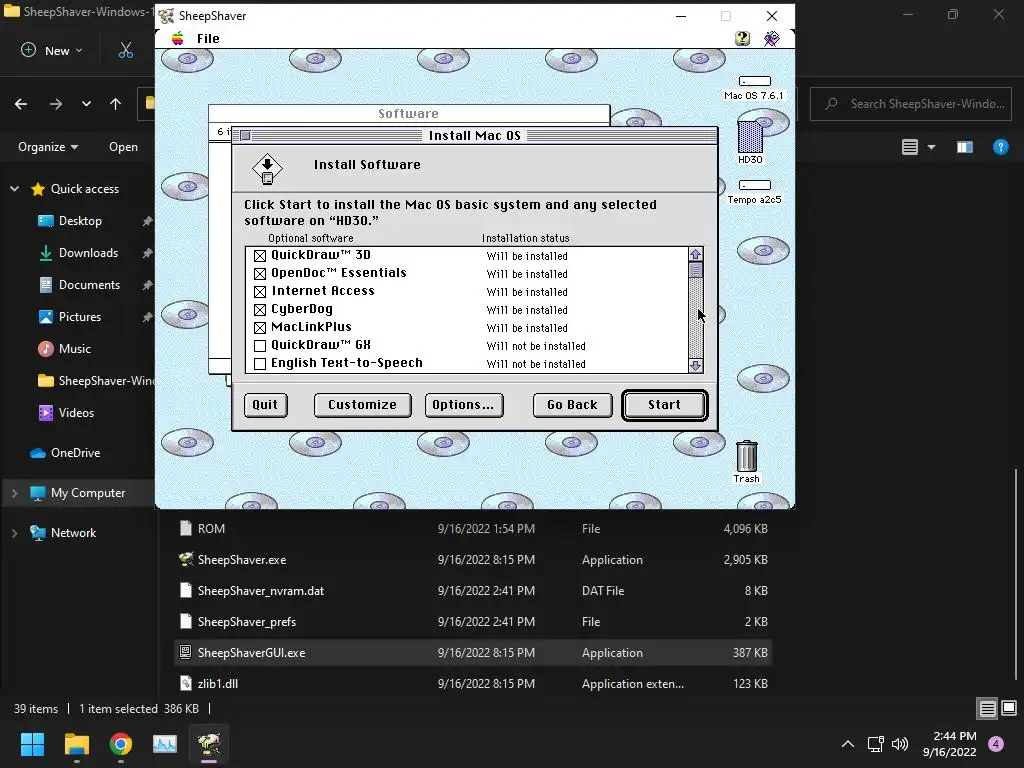Click the Customize button
The width and height of the screenshot is (1024, 768).
pyautogui.click(x=362, y=405)
